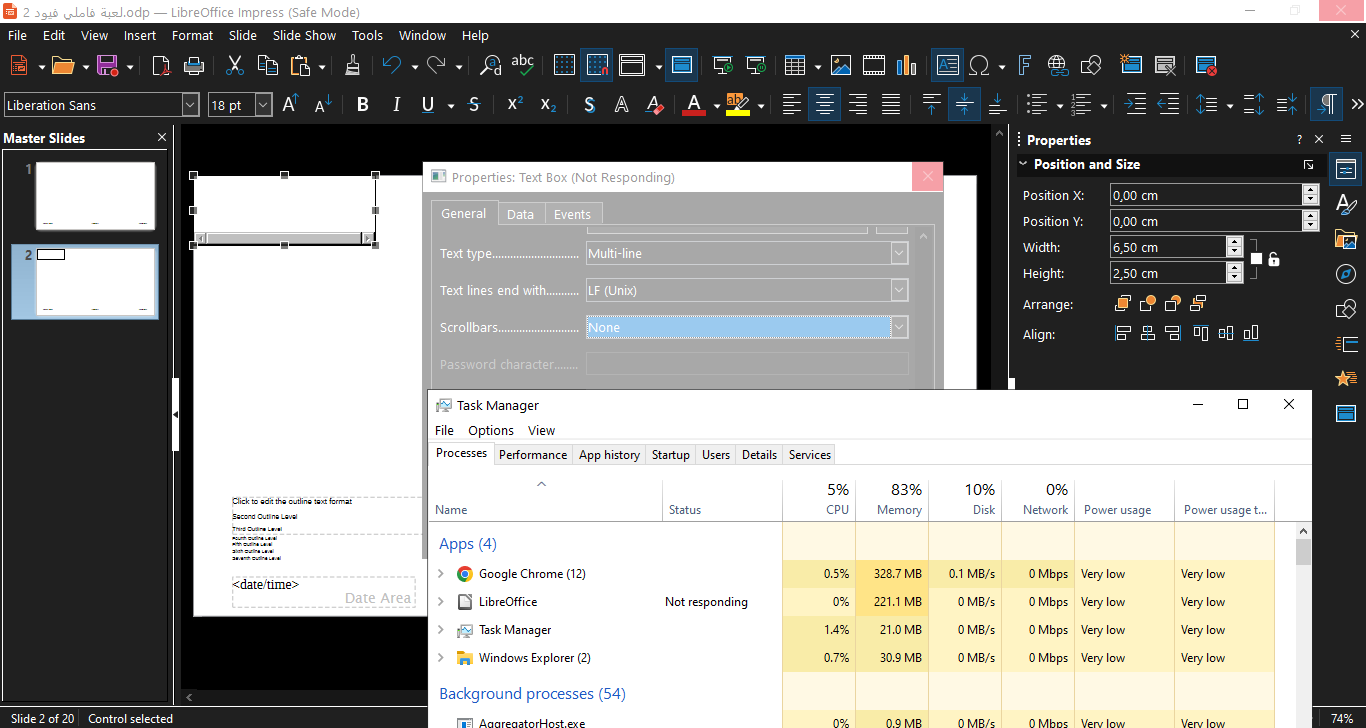Expand the Google Chrome process group
The image size is (1366, 728).
point(441,574)
